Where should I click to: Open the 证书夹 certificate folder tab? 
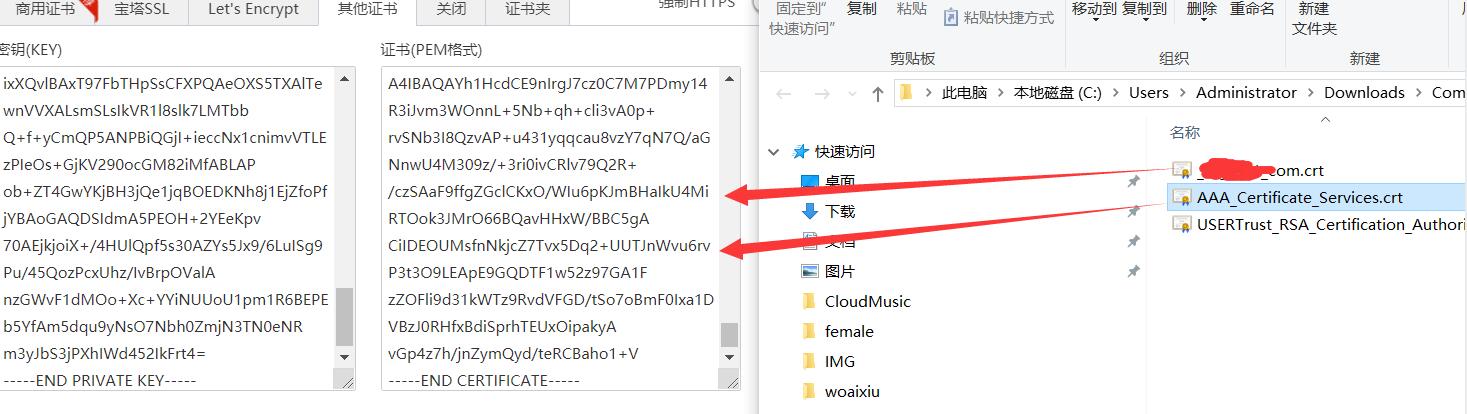coord(527,10)
